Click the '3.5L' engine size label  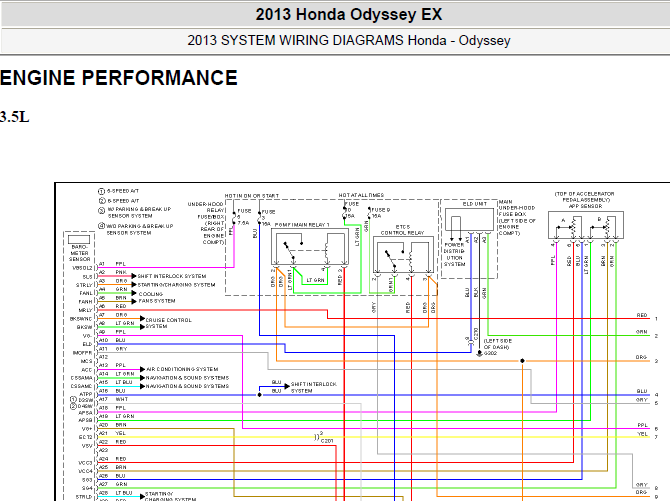coord(15,117)
